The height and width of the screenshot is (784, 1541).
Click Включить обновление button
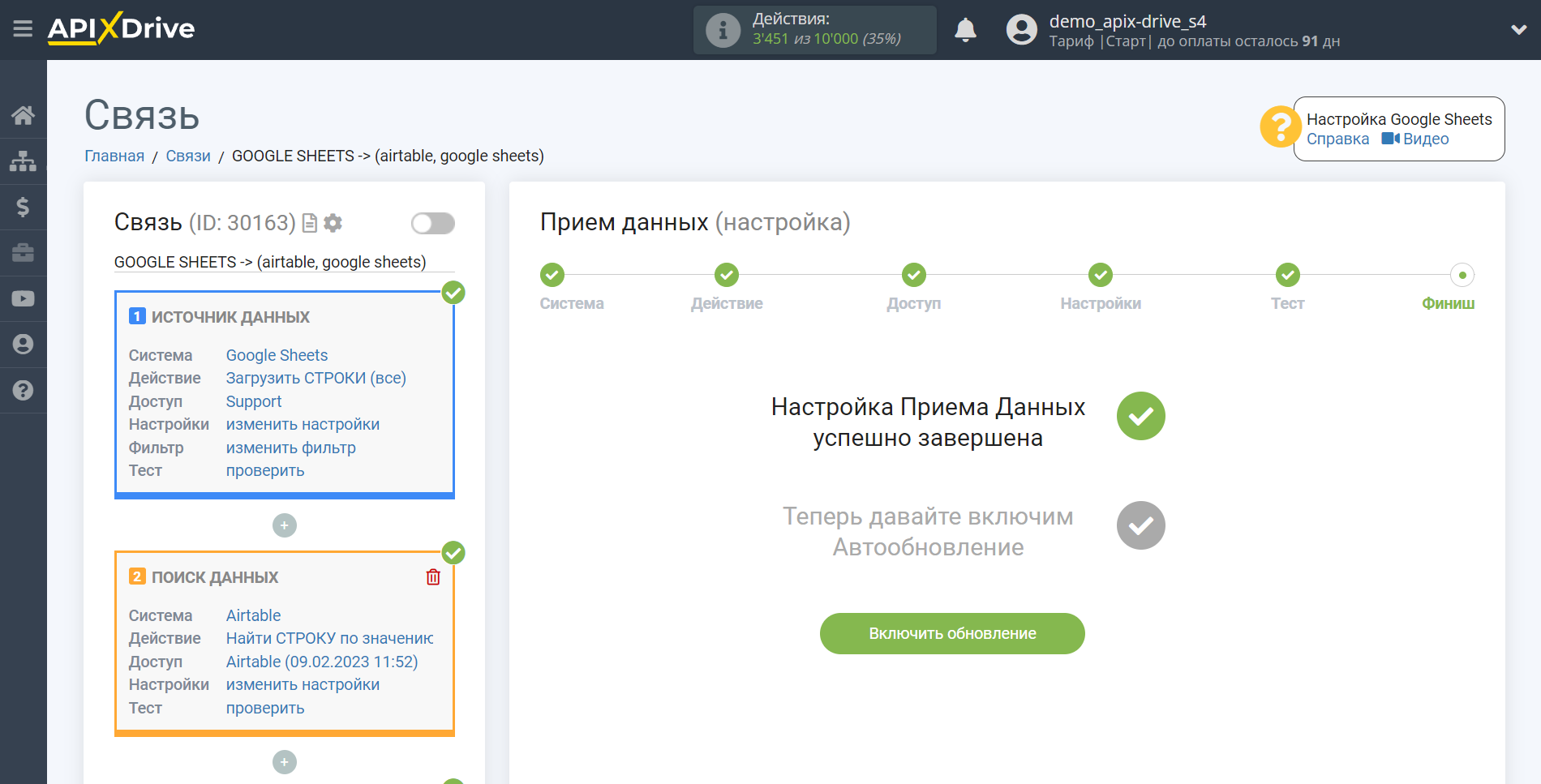pyautogui.click(x=952, y=633)
